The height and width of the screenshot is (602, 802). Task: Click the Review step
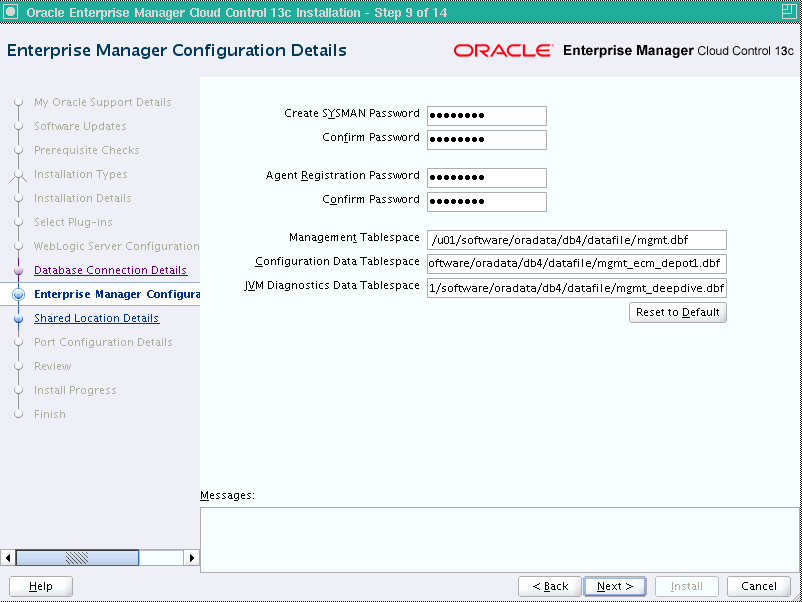click(53, 366)
